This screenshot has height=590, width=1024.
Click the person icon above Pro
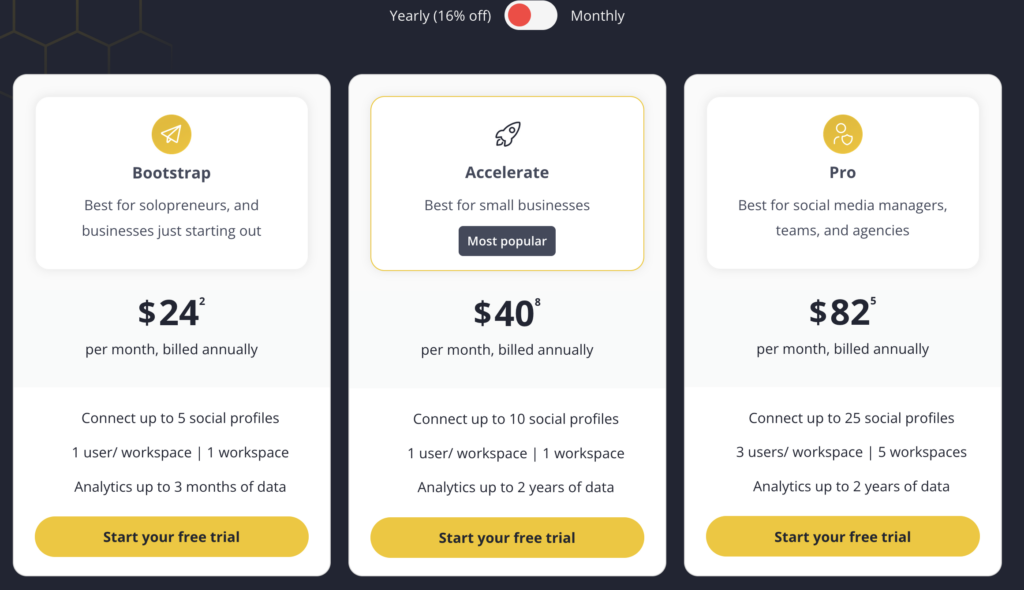point(842,133)
